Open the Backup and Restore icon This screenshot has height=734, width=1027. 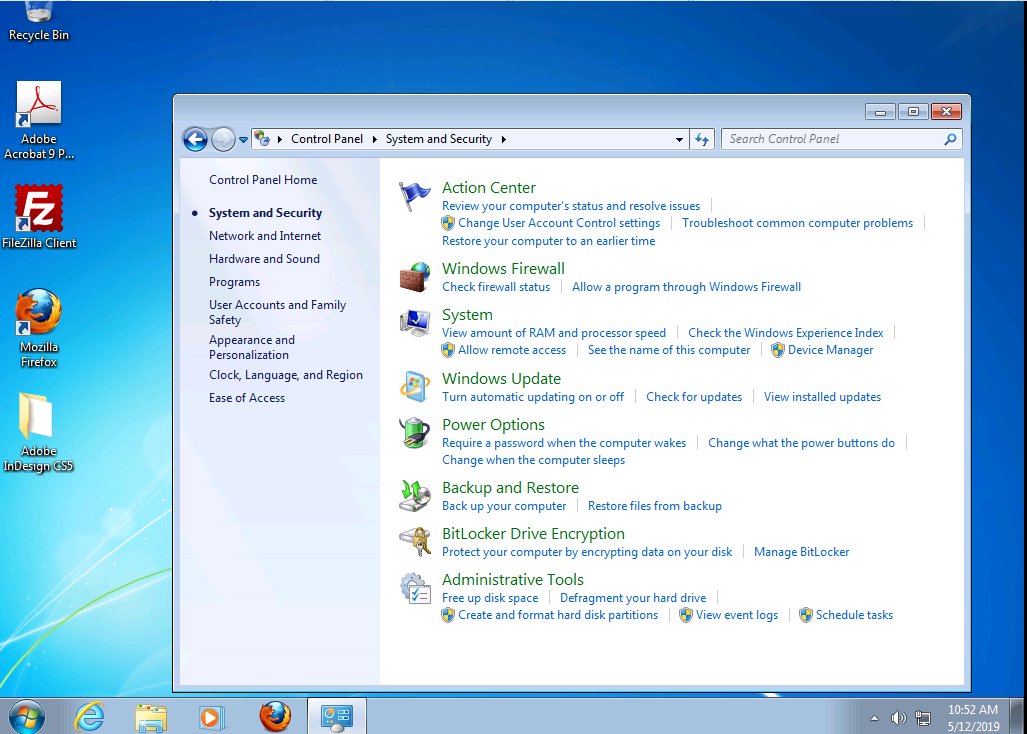pos(414,496)
